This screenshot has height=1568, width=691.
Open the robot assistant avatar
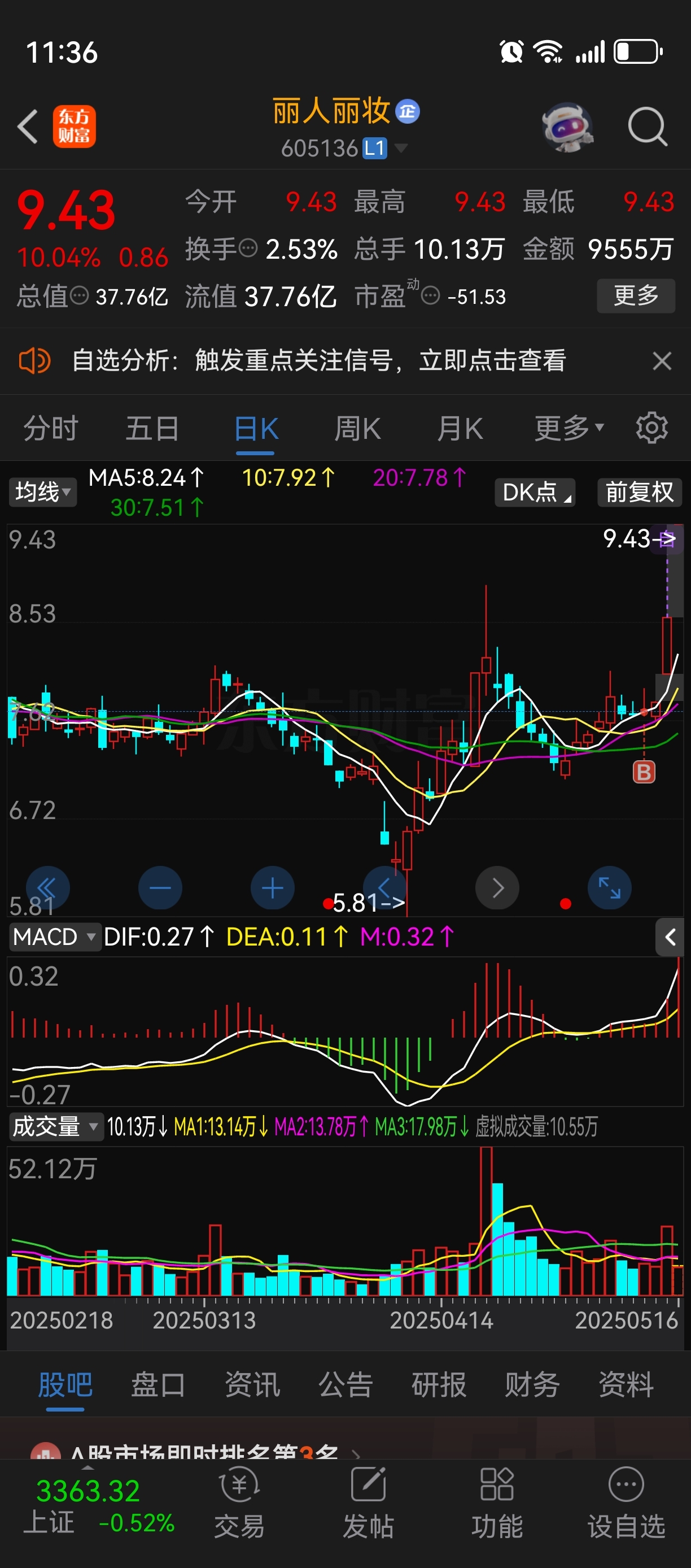coord(567,127)
